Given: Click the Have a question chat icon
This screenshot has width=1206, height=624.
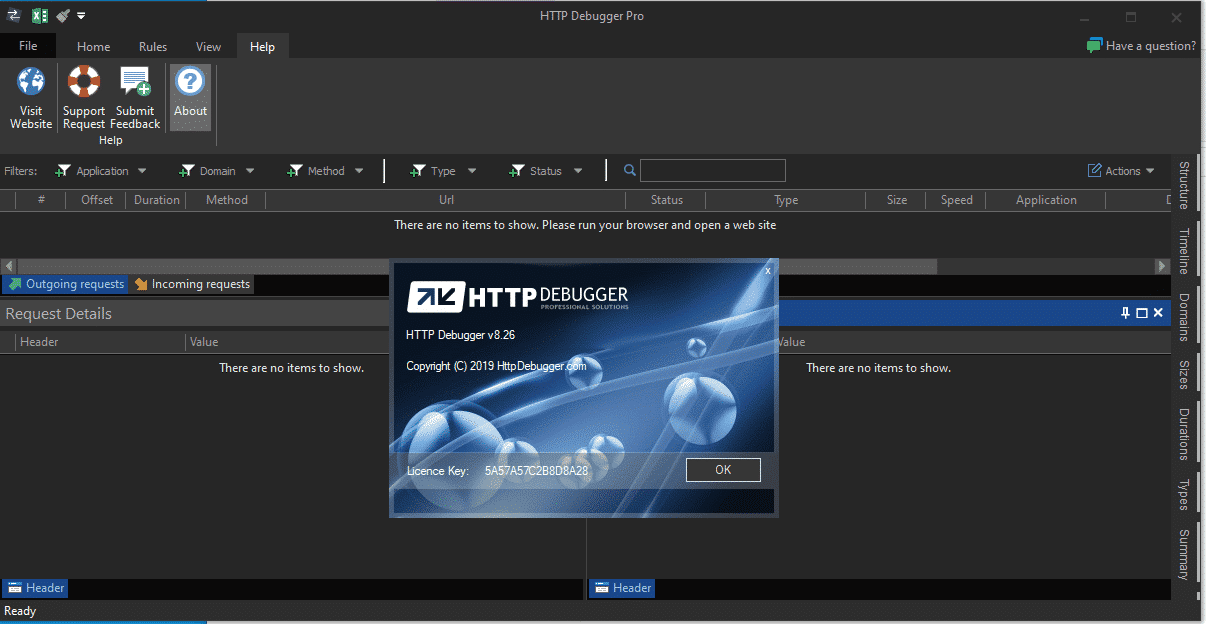Looking at the screenshot, I should point(1094,46).
